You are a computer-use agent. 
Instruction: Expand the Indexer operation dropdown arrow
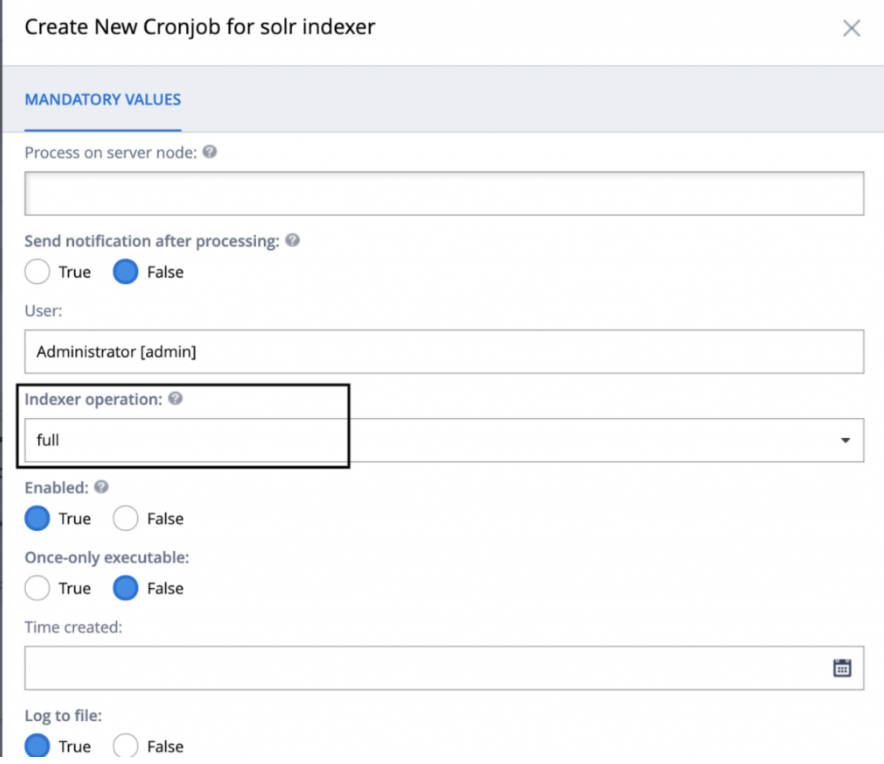click(845, 440)
